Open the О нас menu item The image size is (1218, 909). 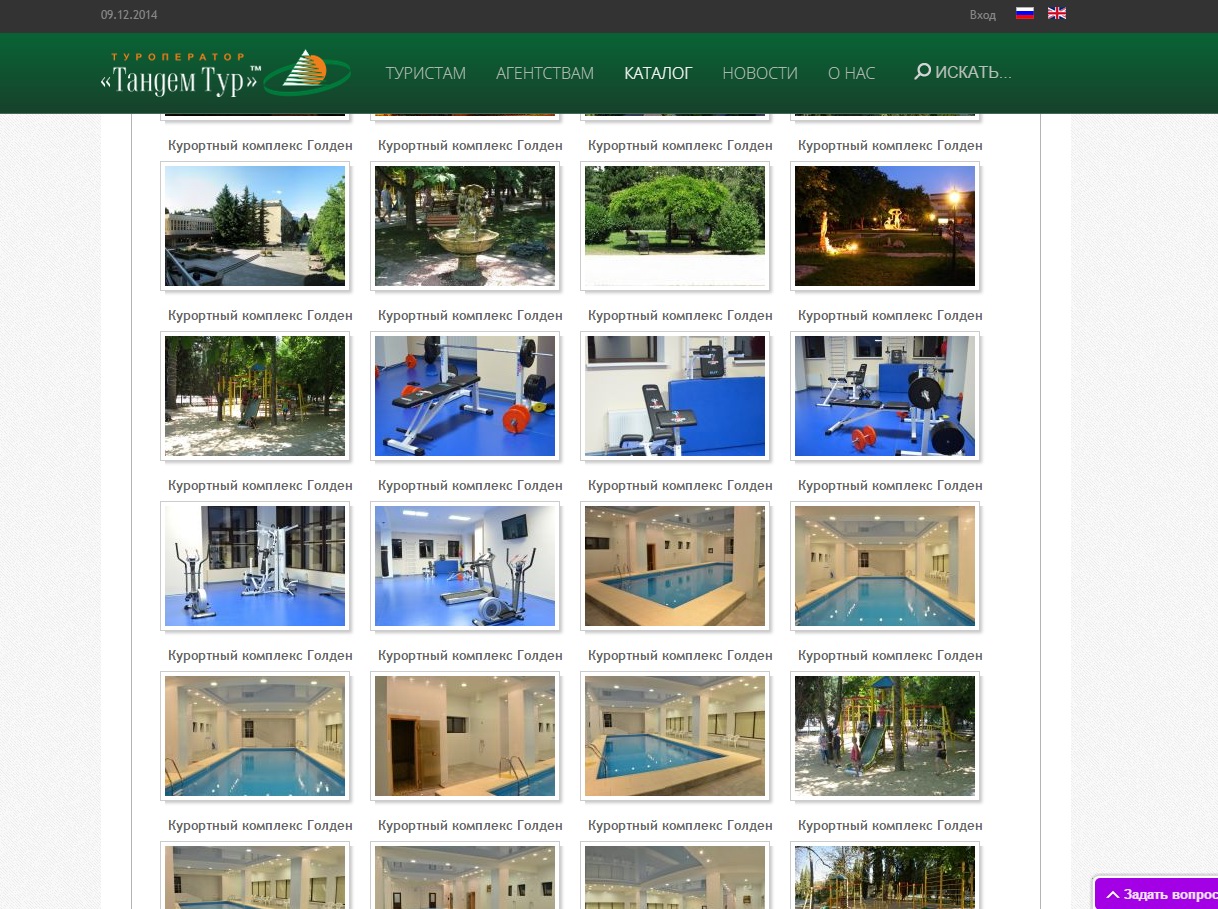tap(851, 73)
